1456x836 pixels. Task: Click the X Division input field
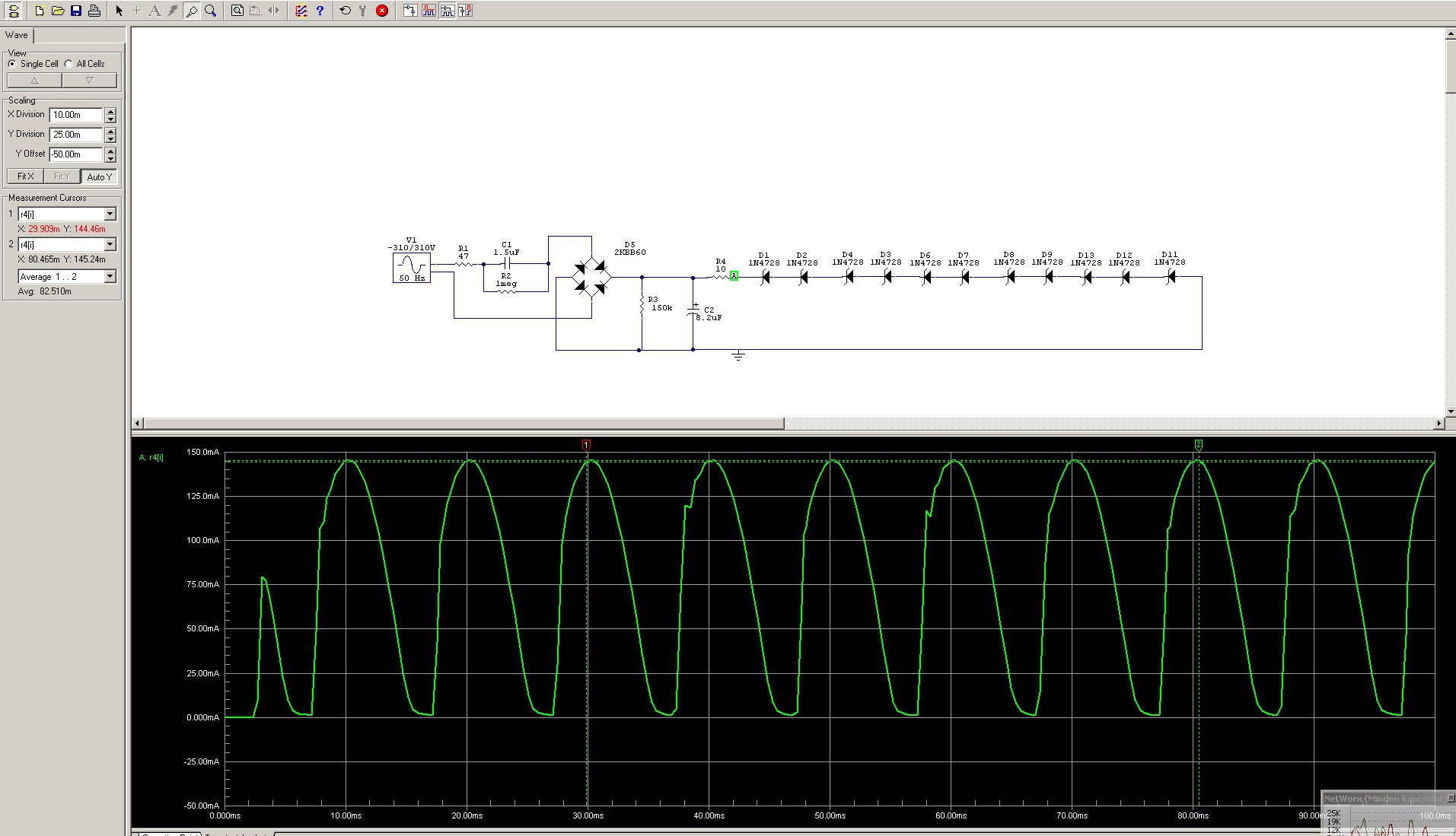point(76,115)
